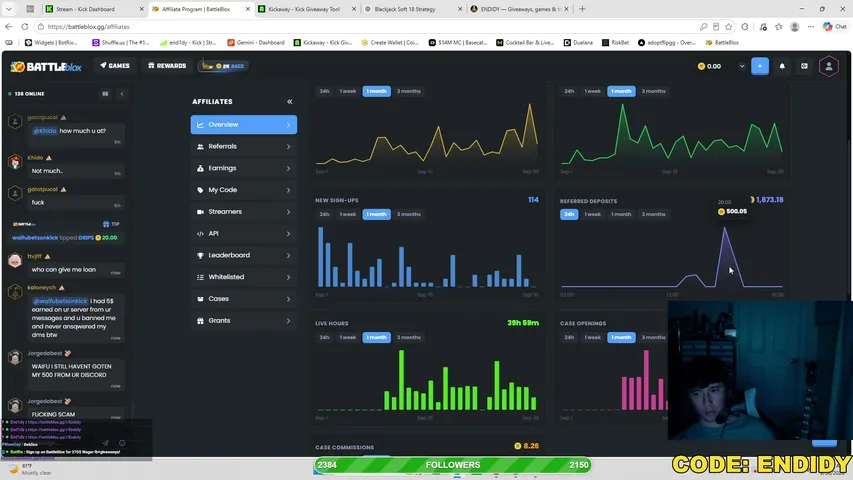Screen dimensions: 853x480
Task: Add page to favorites star icon
Action: tap(728, 26)
